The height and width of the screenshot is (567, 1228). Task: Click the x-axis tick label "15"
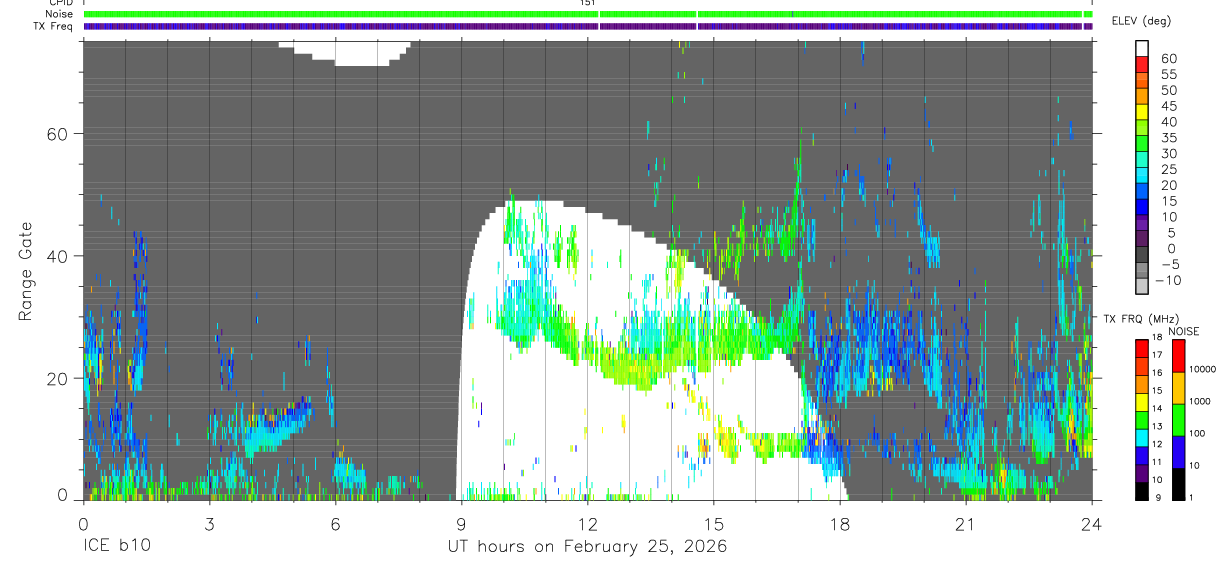[x=714, y=524]
